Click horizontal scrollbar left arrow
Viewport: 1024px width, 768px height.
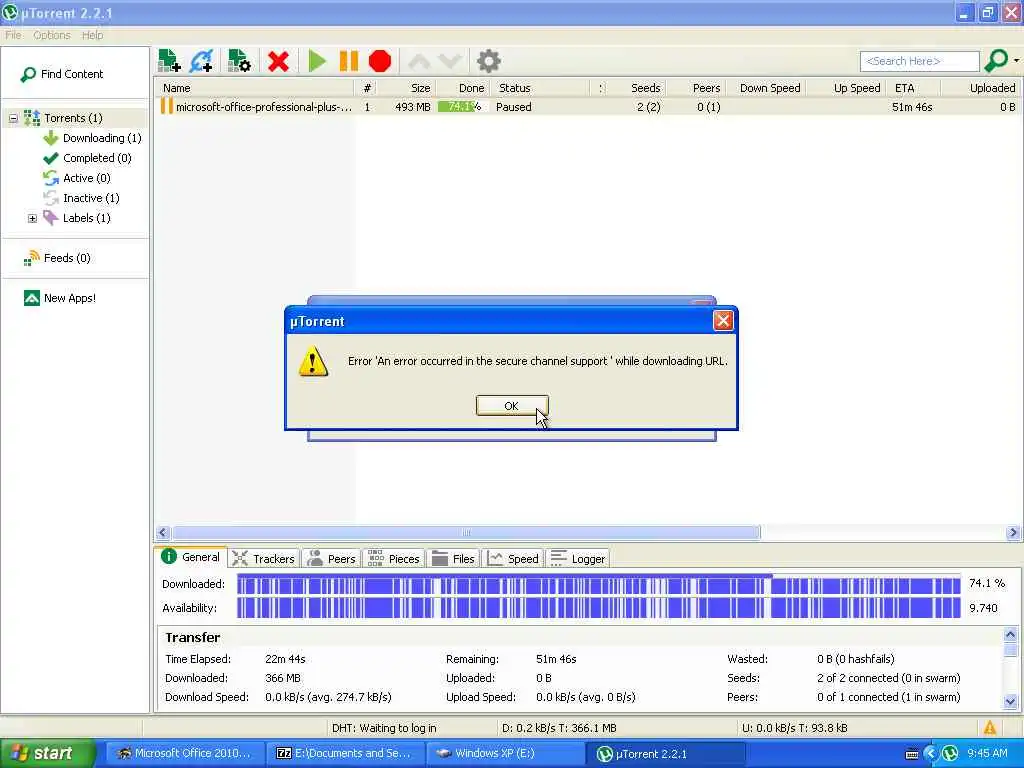tap(163, 532)
